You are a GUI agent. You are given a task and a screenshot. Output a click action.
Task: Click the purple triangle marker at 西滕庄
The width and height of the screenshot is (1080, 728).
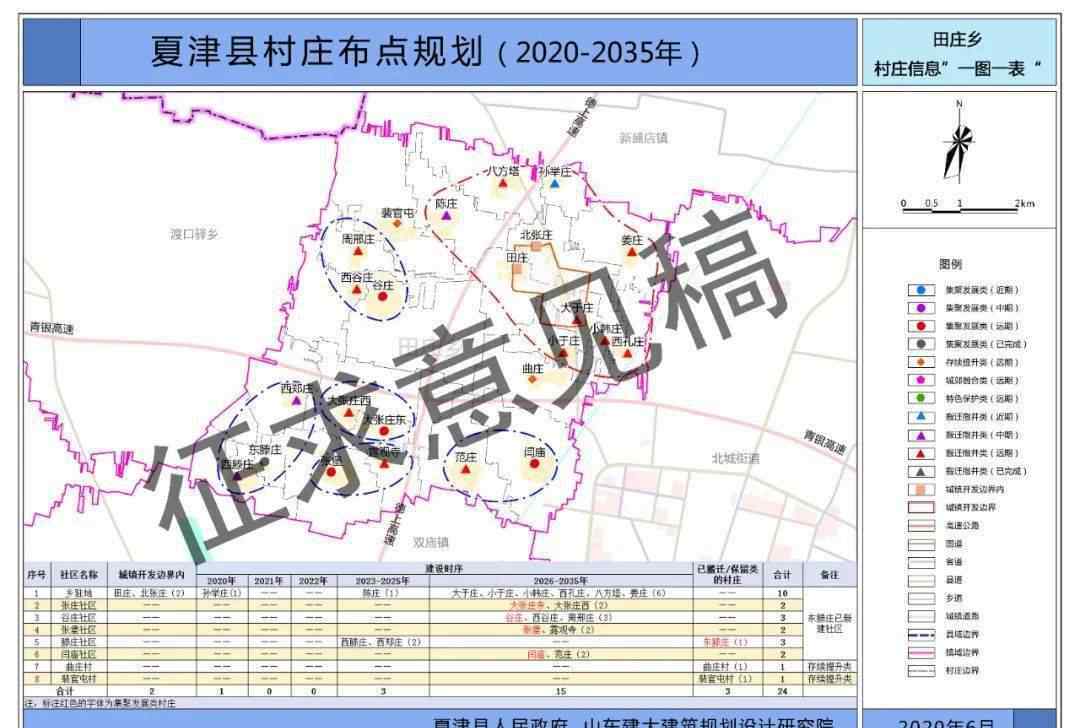(237, 475)
